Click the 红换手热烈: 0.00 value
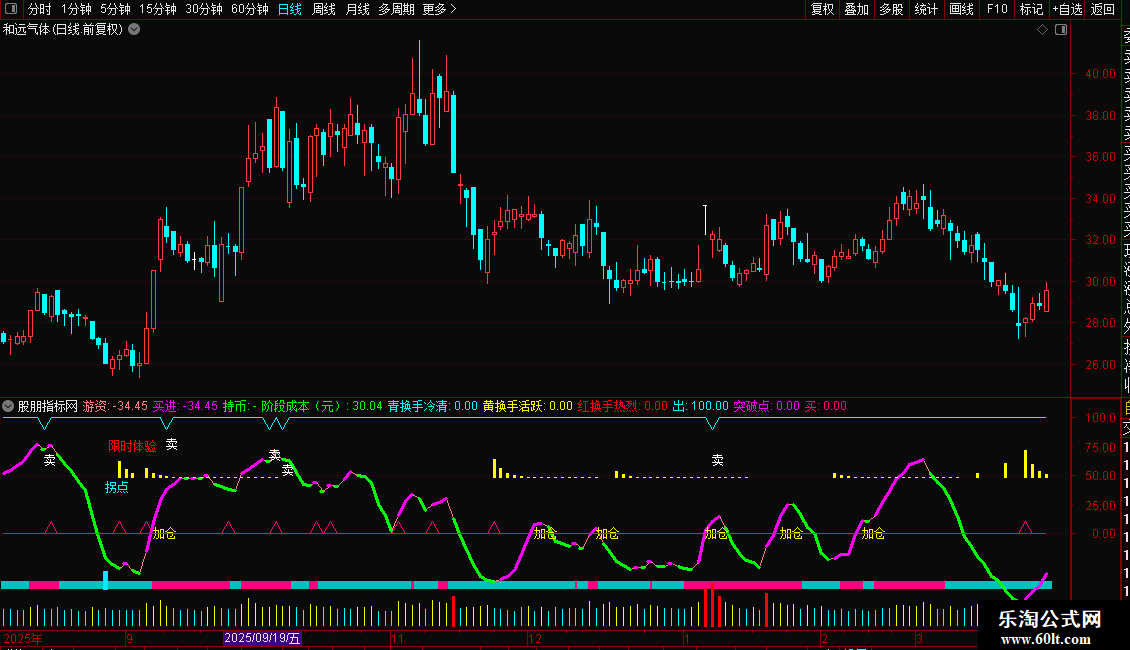Screen dimensions: 1130x650 click(x=623, y=406)
